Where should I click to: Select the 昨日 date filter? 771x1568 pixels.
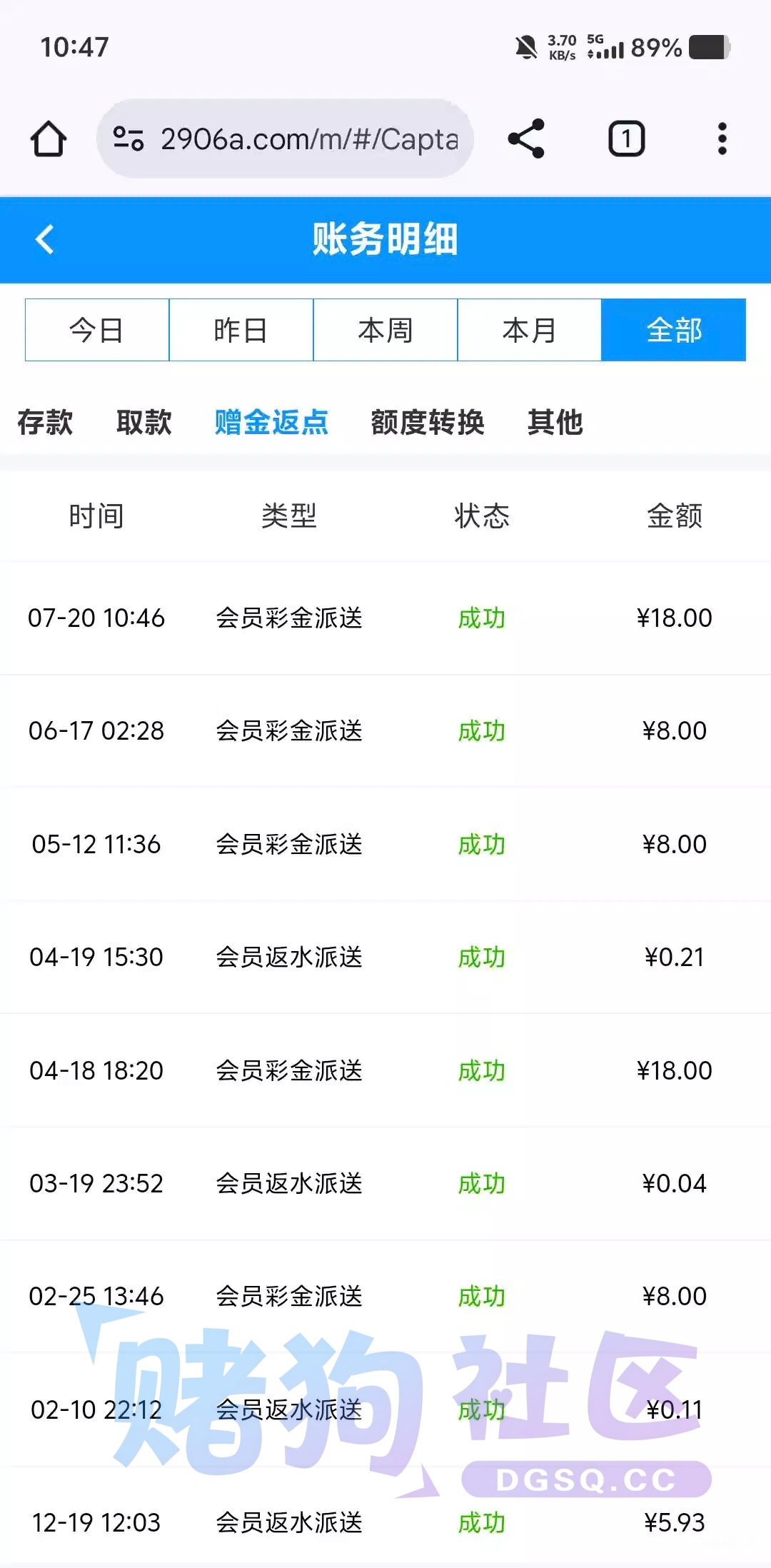[x=241, y=330]
